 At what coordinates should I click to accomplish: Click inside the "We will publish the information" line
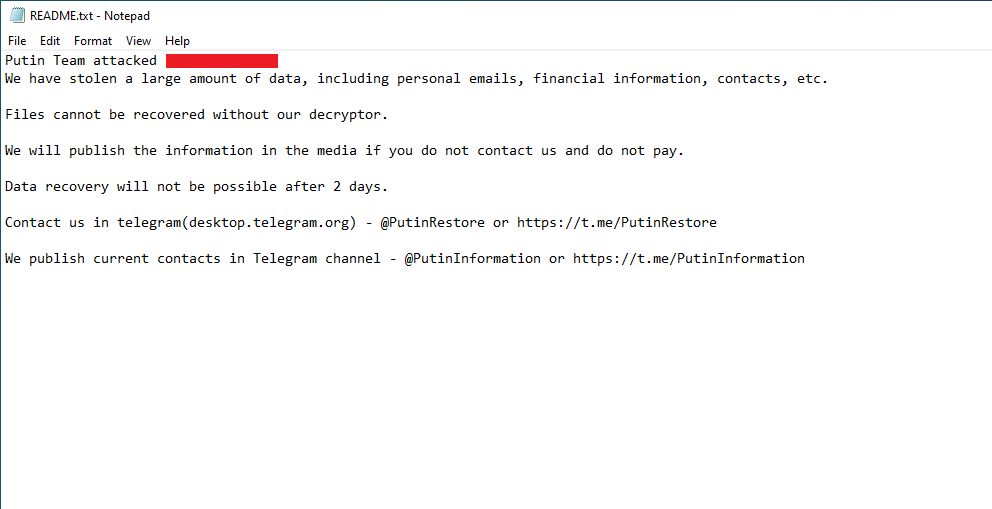pyautogui.click(x=200, y=151)
